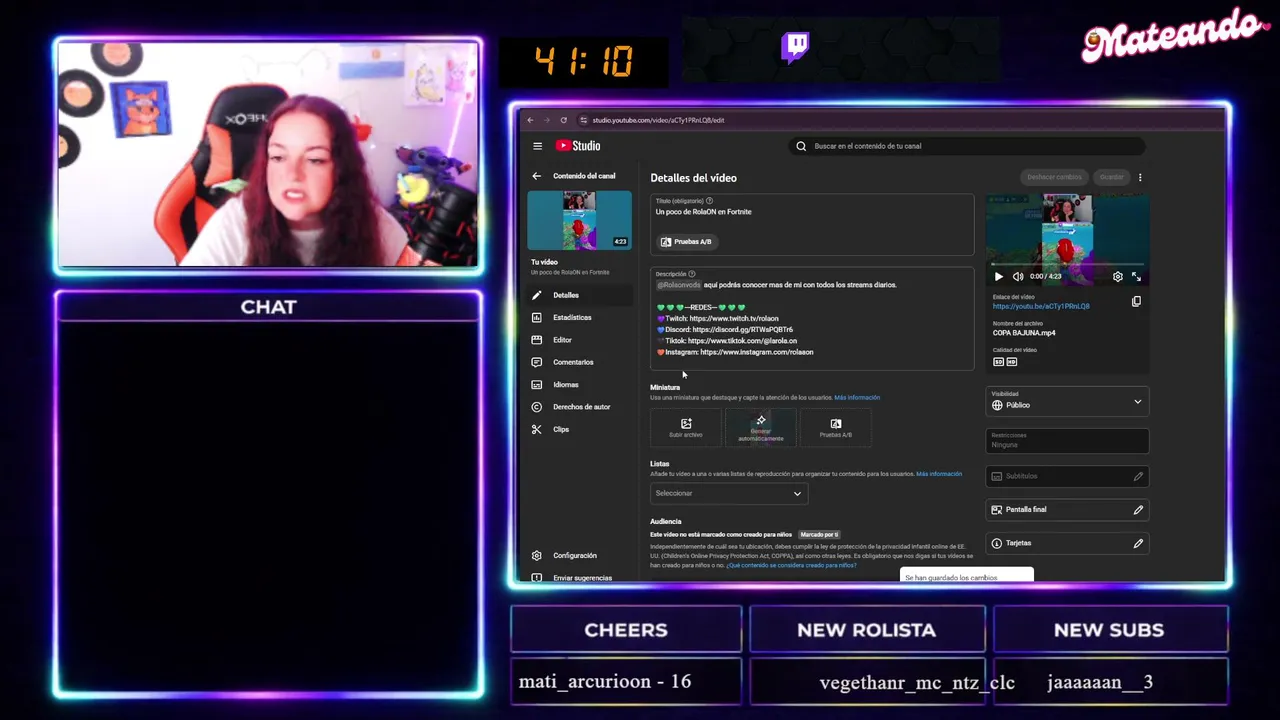Open the Clips sidebar section

coord(580,429)
